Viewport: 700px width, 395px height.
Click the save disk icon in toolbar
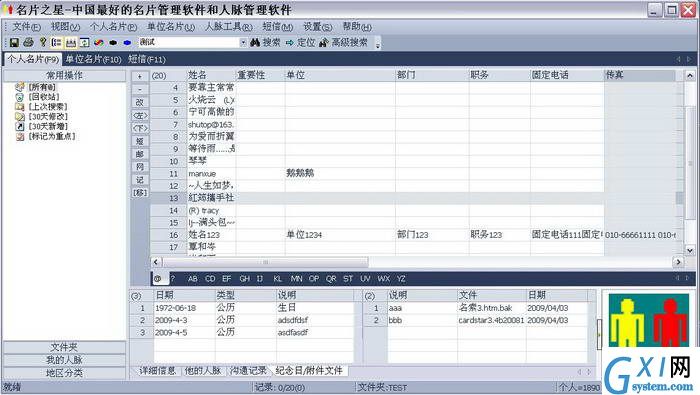coord(14,42)
